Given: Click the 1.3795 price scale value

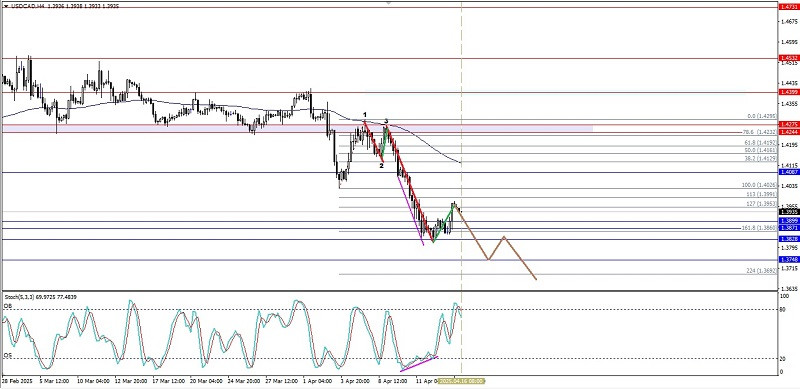Looking at the screenshot, I should (x=788, y=248).
